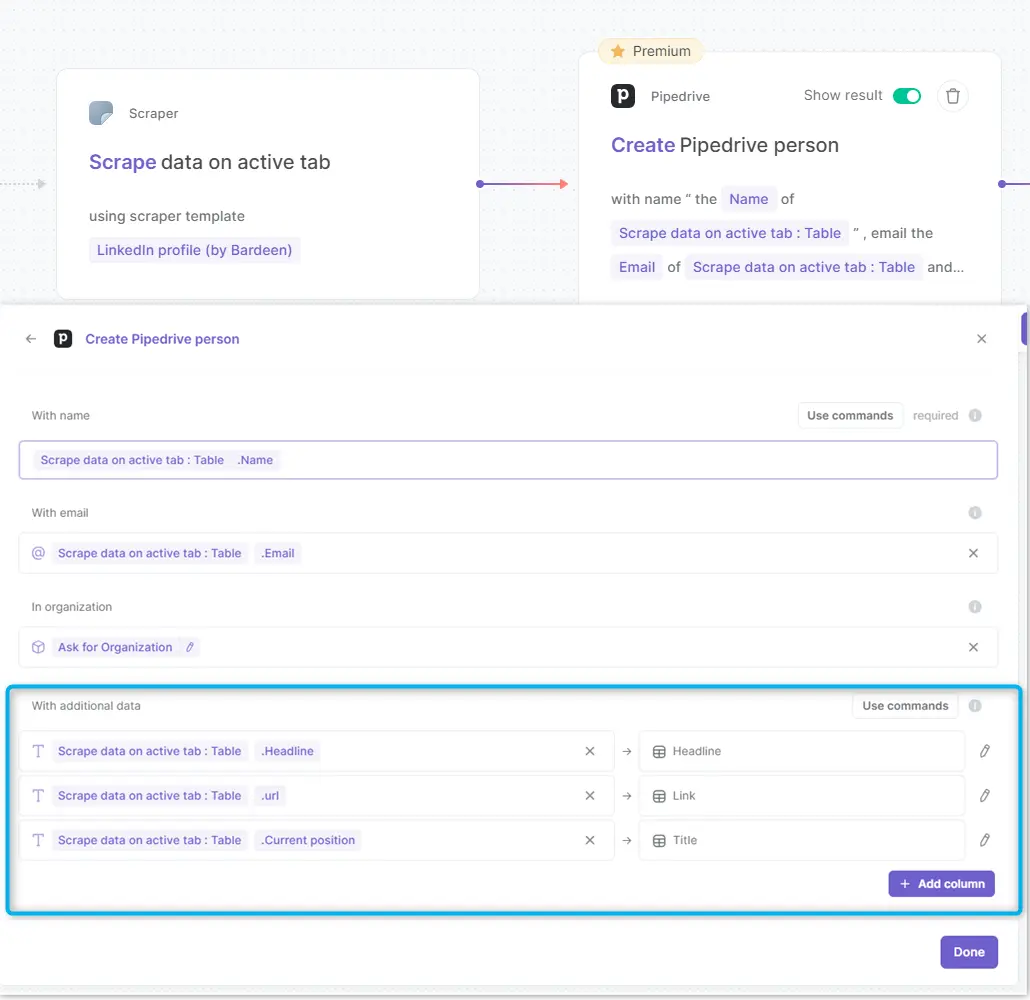Toggle the Show result switch
The image size is (1030, 1000).
[x=907, y=96]
